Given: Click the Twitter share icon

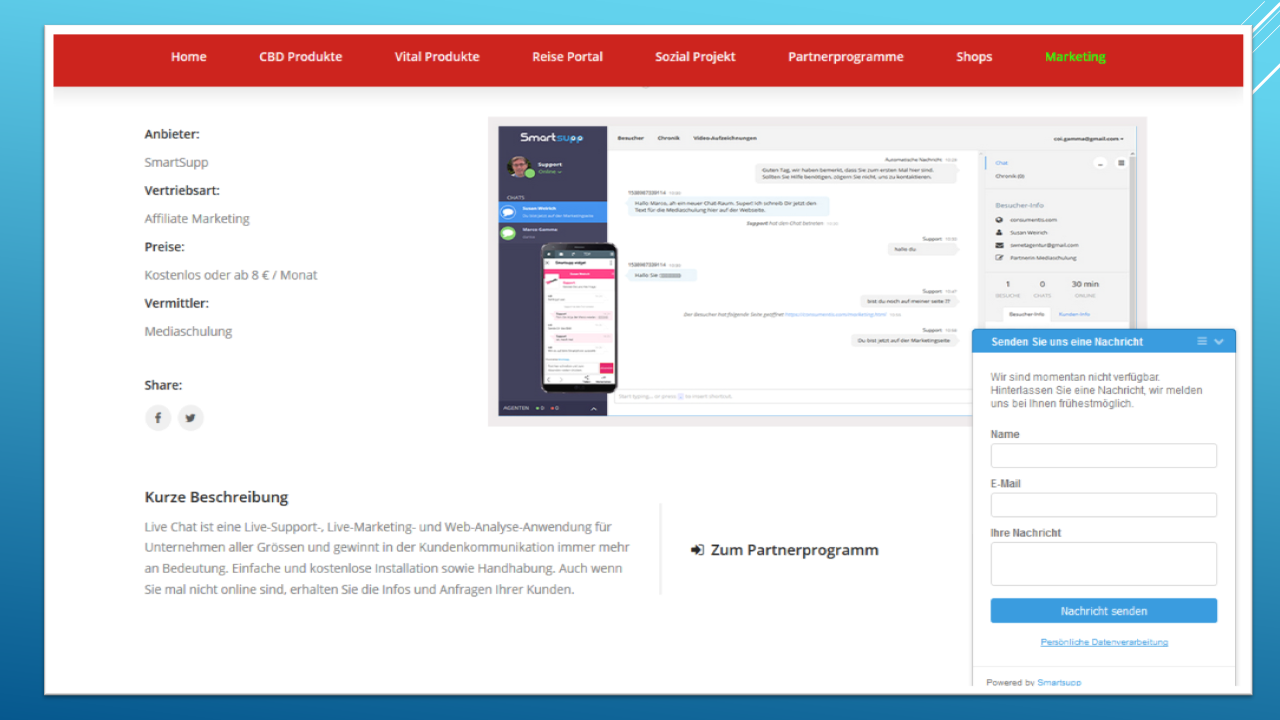Looking at the screenshot, I should click(x=190, y=418).
